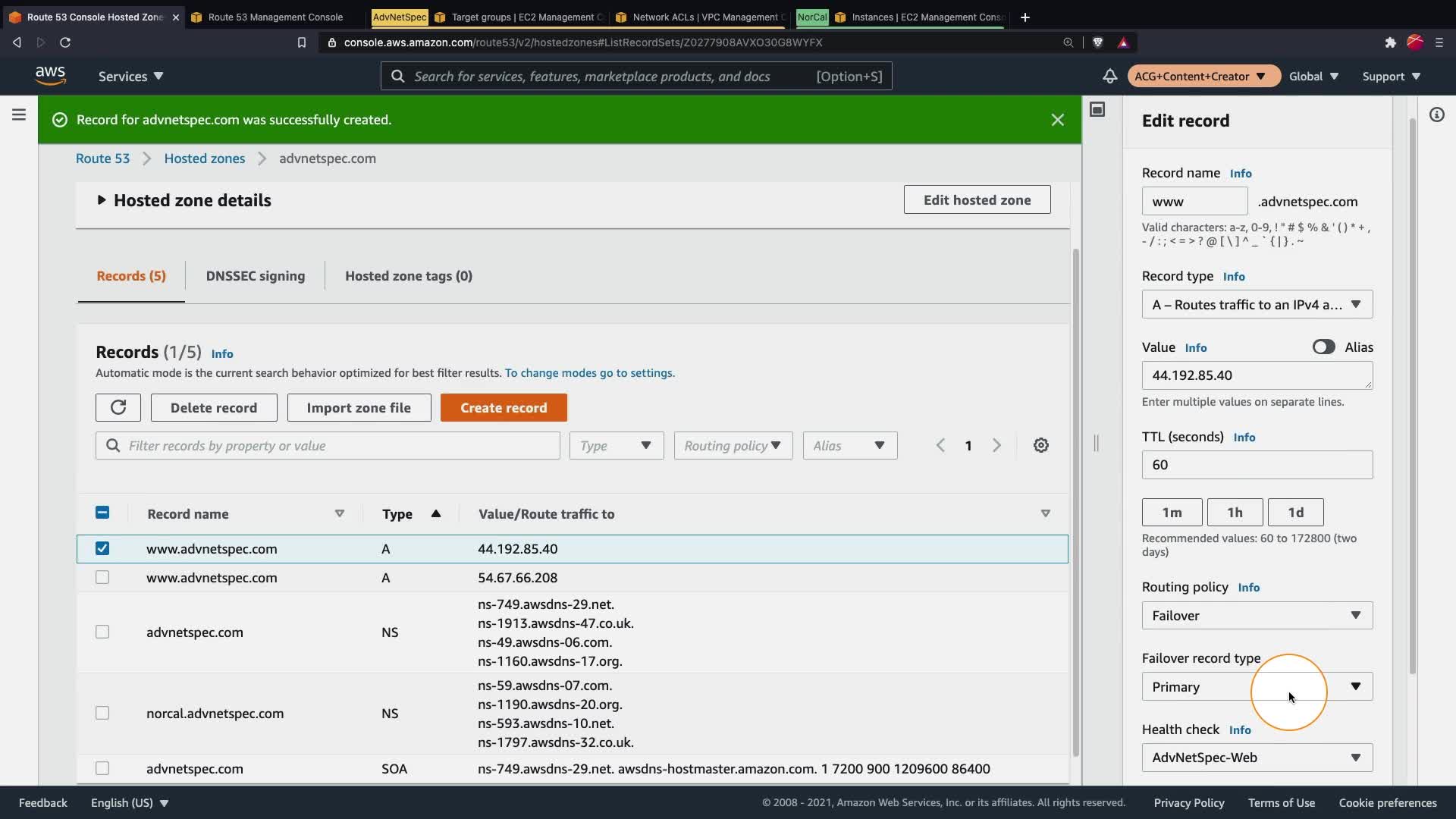Open the records table settings gear

pyautogui.click(x=1041, y=446)
